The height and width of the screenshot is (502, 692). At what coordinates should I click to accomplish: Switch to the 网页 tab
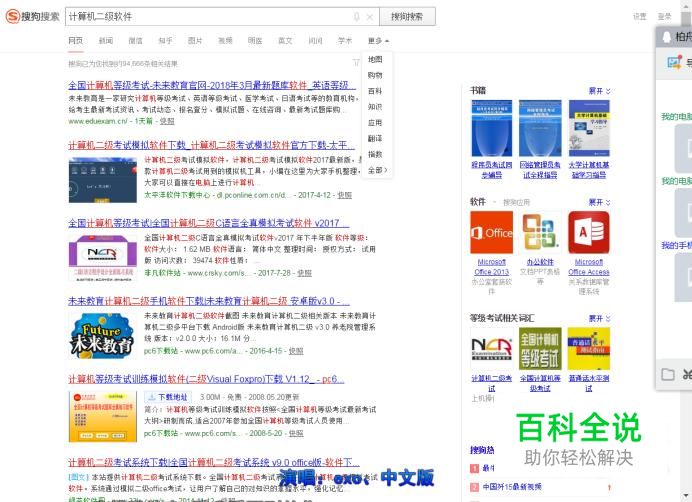coord(75,41)
